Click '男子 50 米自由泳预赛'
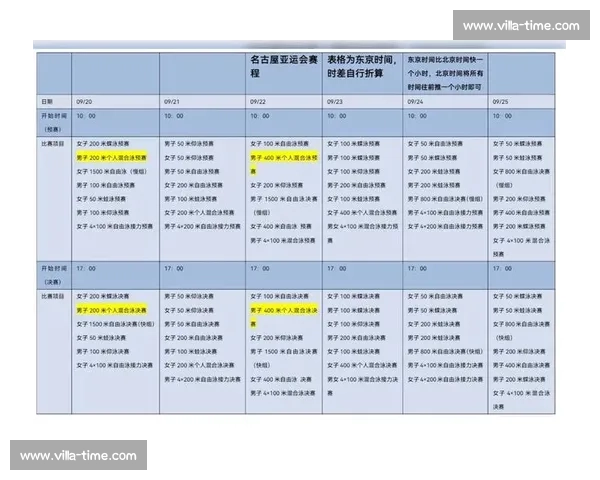Image resolution: width=600 pixels, height=480 pixels. point(192,171)
